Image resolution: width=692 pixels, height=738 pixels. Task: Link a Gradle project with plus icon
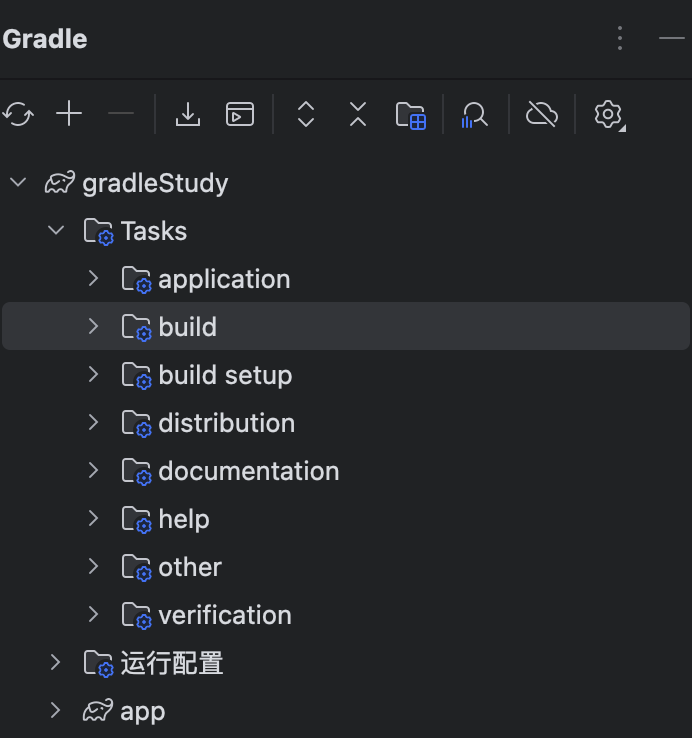pyautogui.click(x=69, y=113)
